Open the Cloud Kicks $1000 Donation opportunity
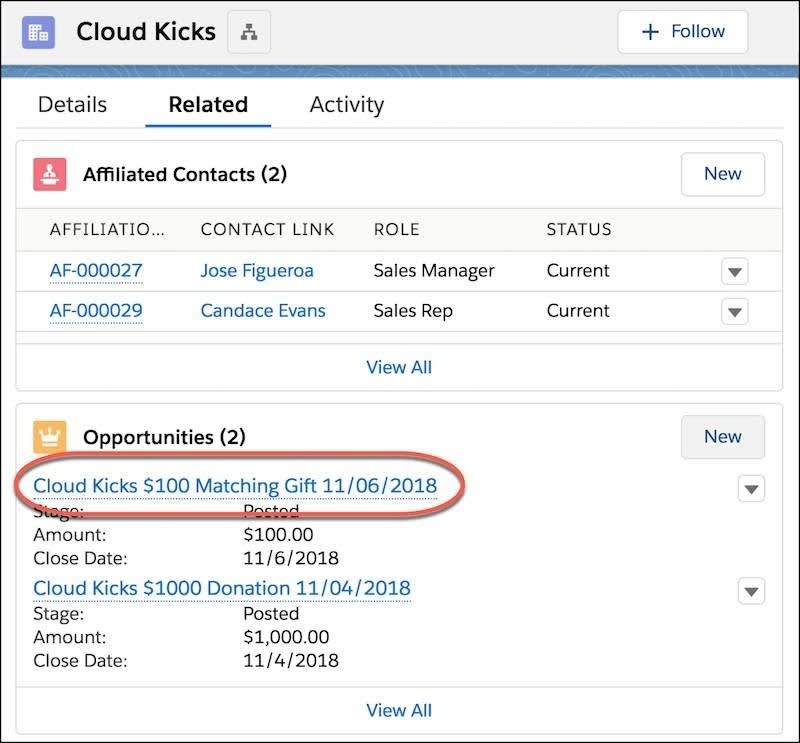 pos(222,588)
